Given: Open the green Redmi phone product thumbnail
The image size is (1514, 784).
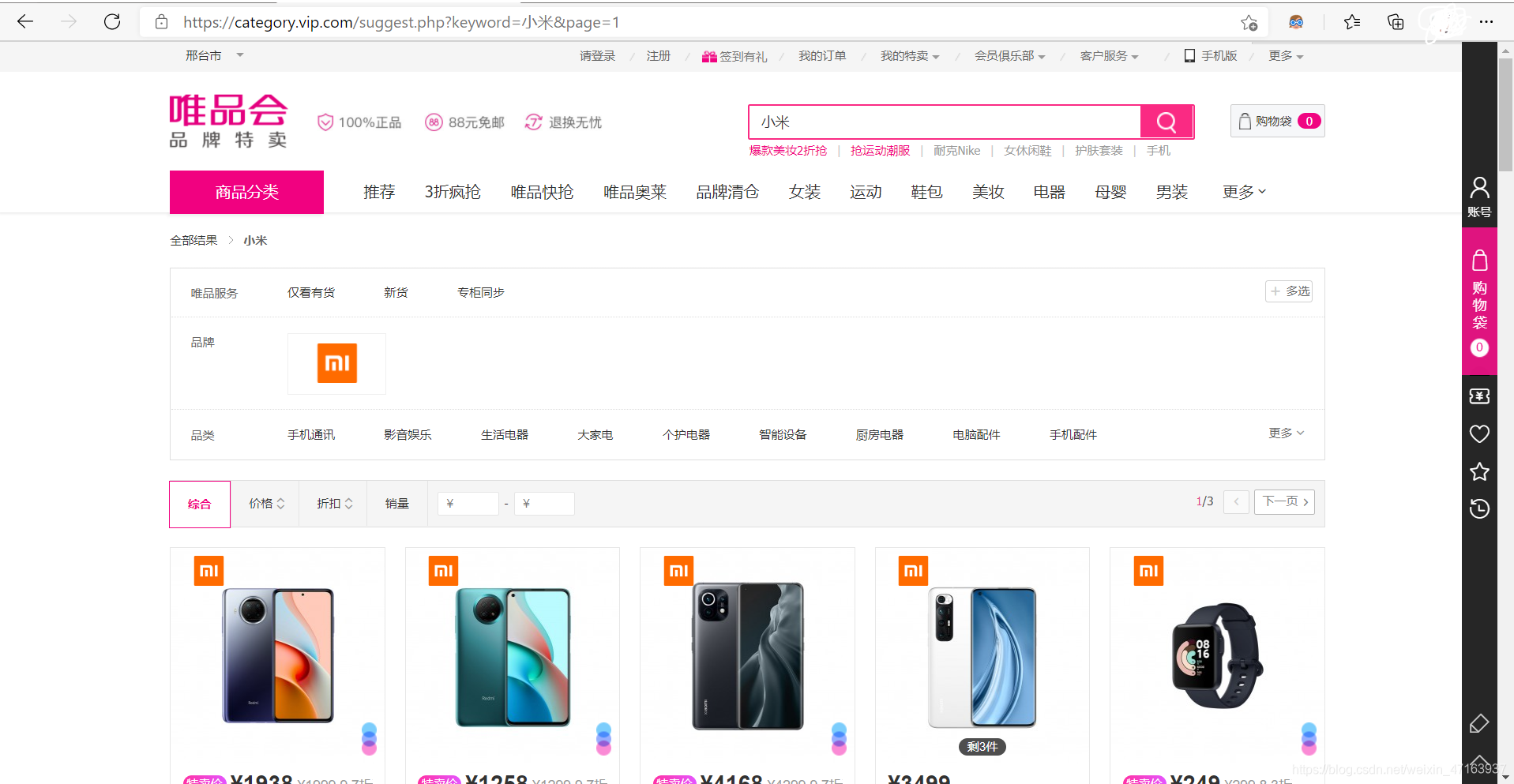Looking at the screenshot, I should coord(513,657).
